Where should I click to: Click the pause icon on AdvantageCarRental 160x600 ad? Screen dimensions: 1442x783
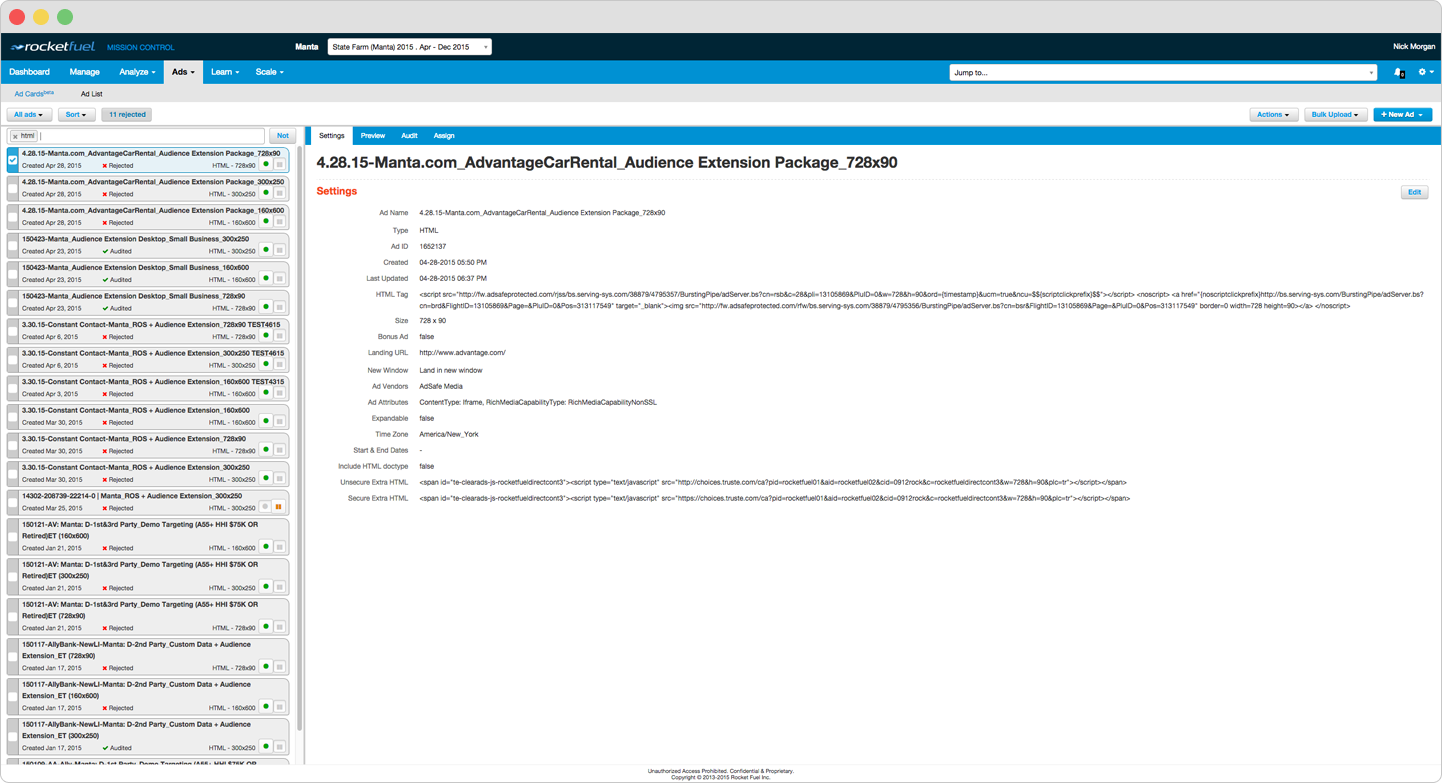point(279,221)
